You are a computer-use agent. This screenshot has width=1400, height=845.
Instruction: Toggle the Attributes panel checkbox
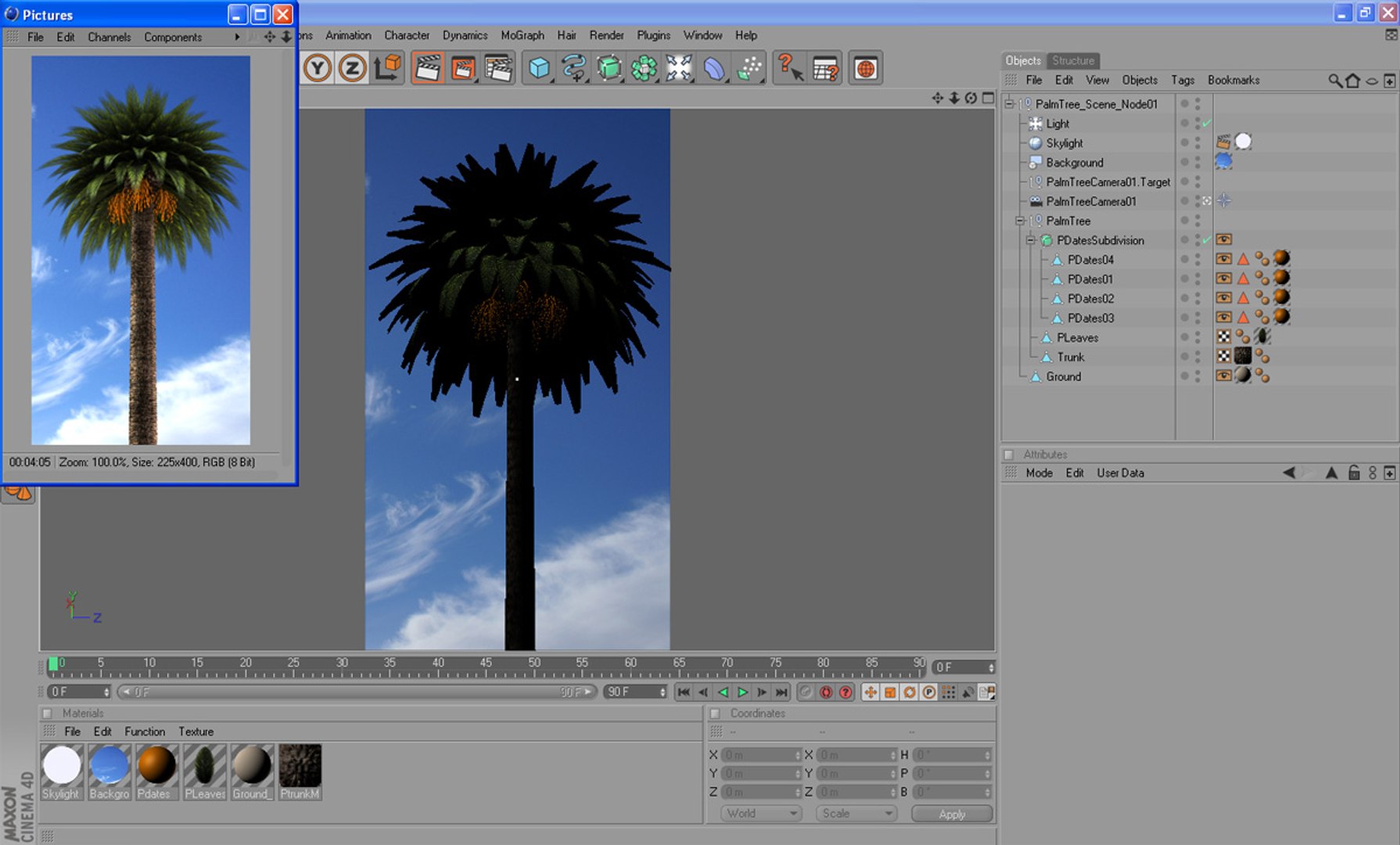[x=1009, y=455]
